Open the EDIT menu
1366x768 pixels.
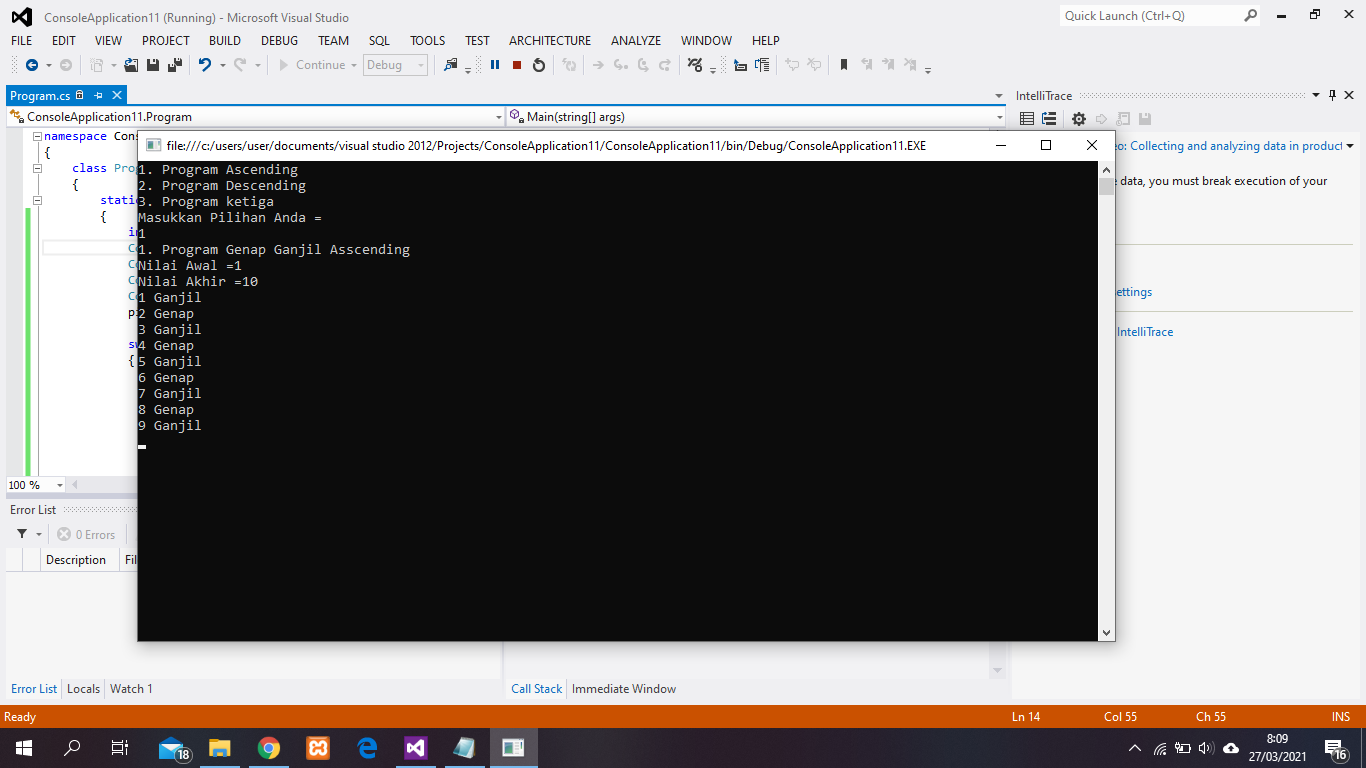64,41
